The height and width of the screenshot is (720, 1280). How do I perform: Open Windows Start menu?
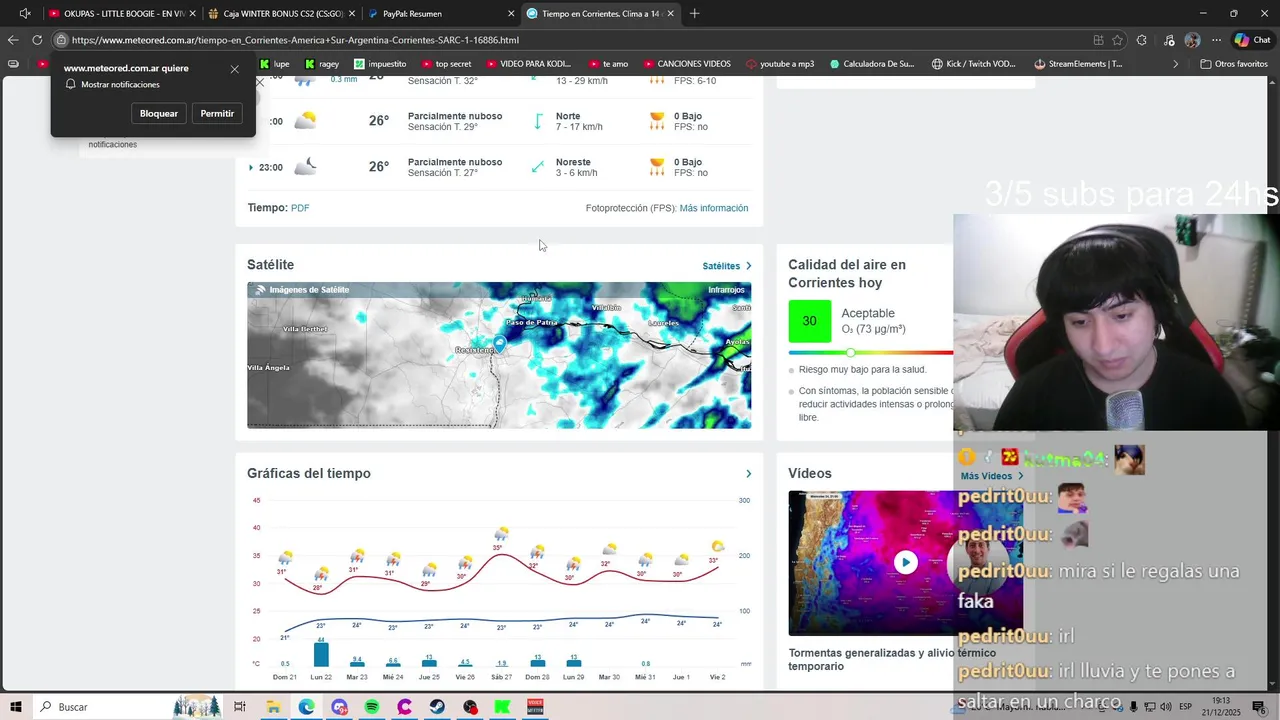point(16,707)
